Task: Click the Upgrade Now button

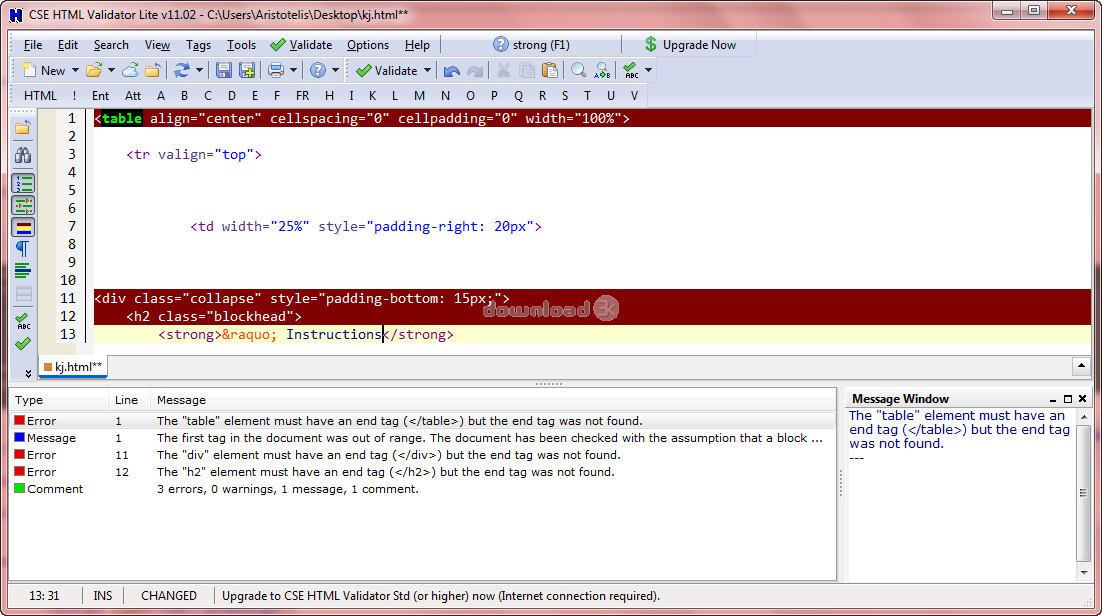Action: 690,45
